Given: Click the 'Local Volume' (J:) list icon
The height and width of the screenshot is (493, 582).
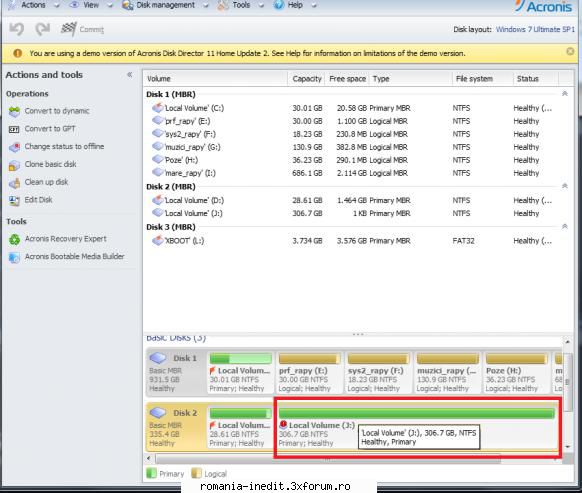Looking at the screenshot, I should (158, 213).
